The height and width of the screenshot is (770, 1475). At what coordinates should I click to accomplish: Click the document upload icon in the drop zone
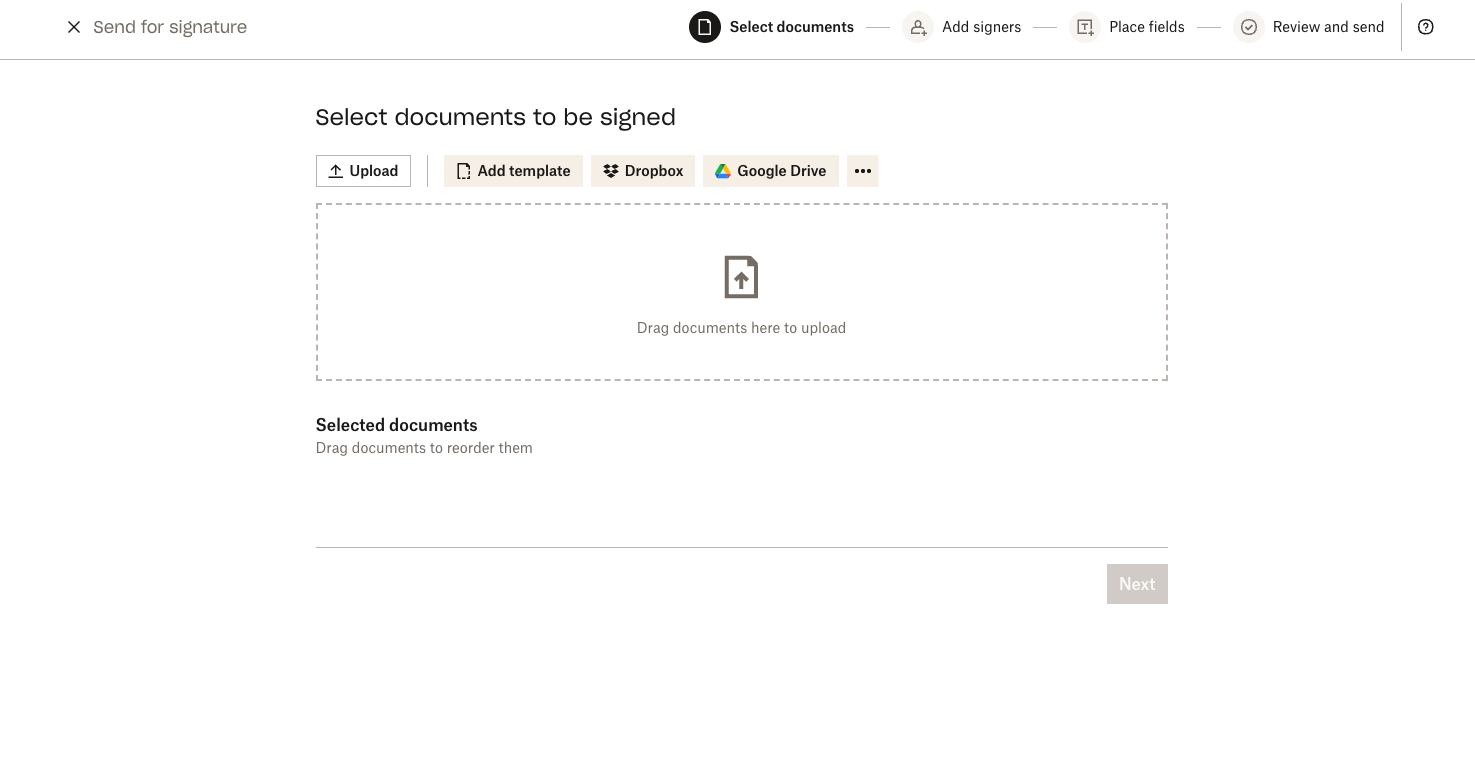[741, 277]
